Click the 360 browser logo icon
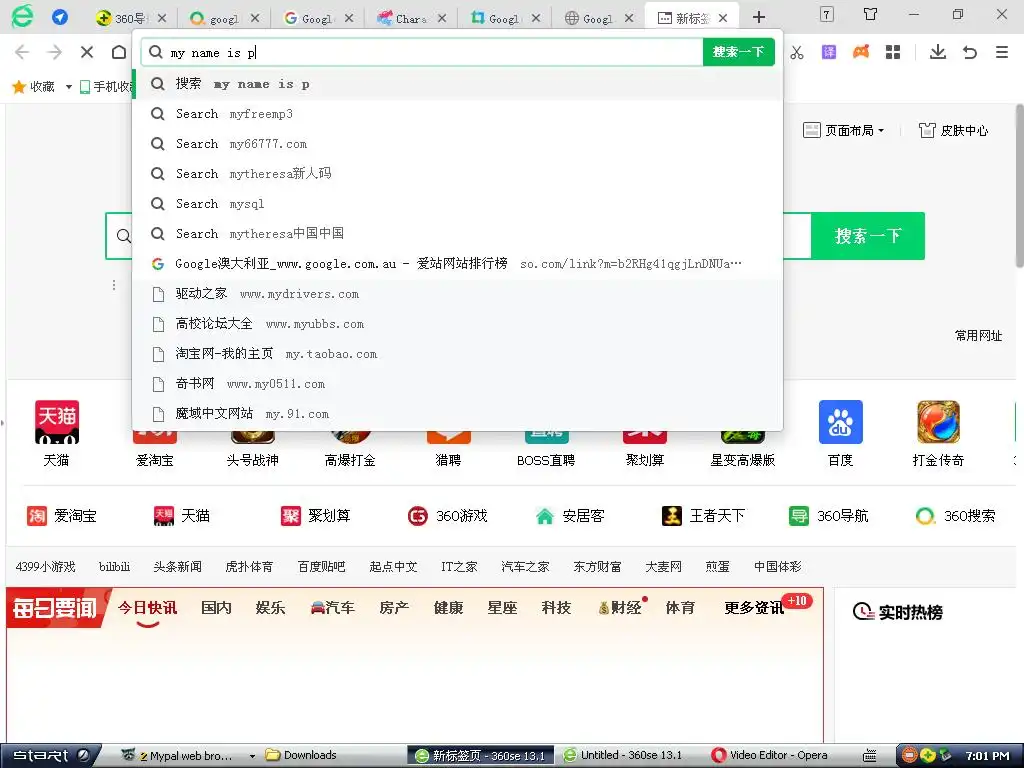Viewport: 1024px width, 768px height. 22,16
